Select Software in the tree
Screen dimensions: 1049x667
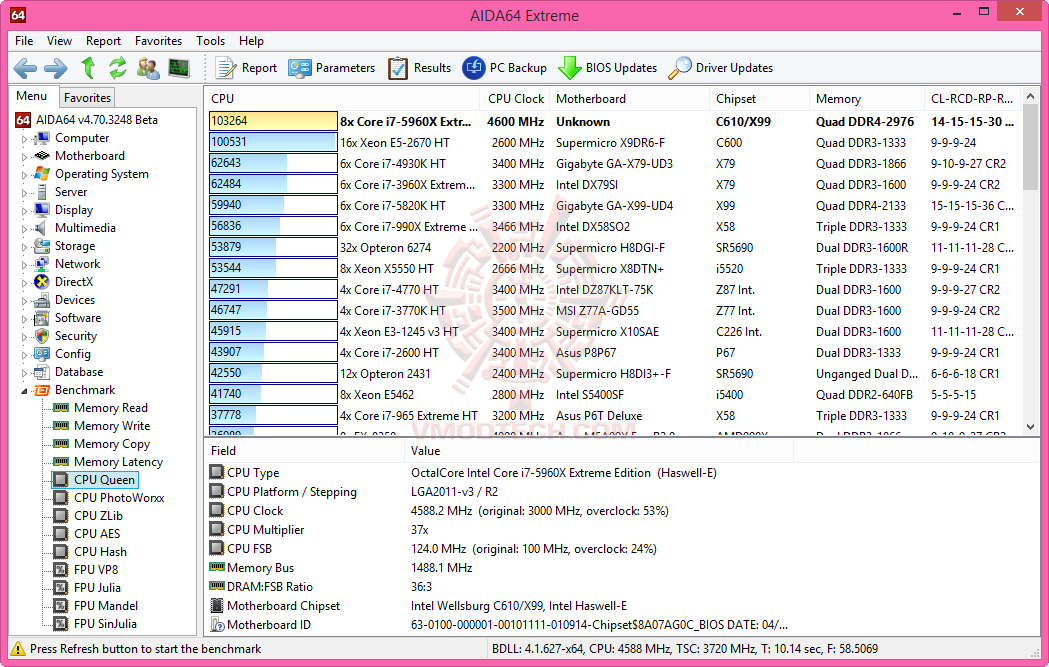point(78,318)
